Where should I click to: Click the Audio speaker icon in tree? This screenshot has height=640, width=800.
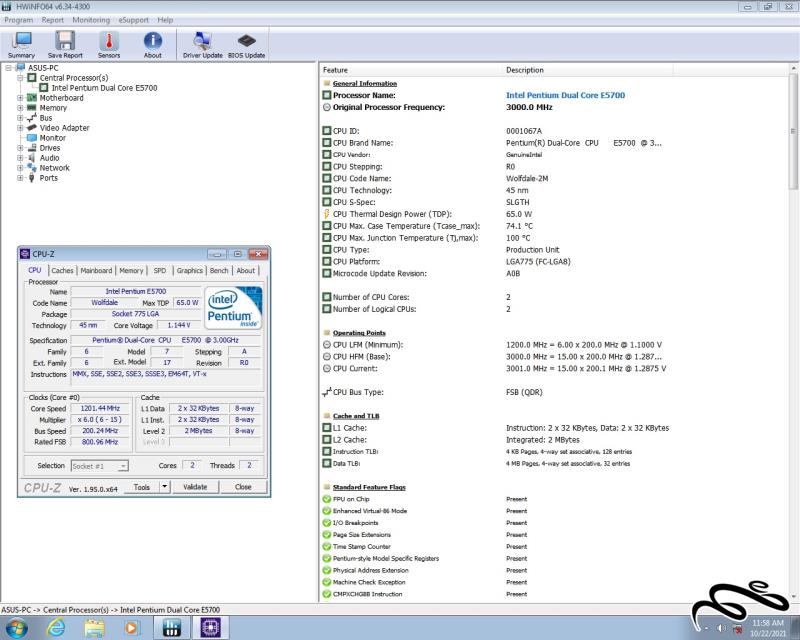[32, 158]
